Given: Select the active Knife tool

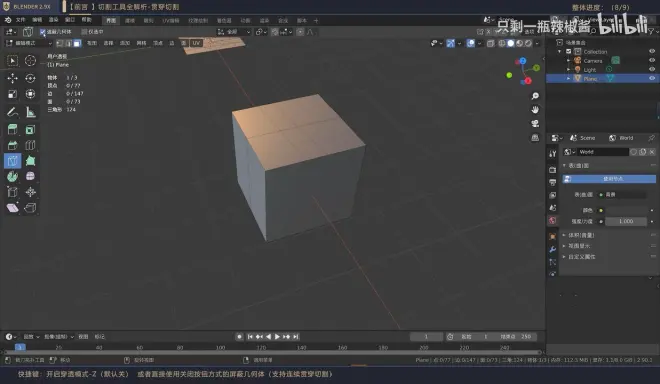Looking at the screenshot, I should (12, 161).
